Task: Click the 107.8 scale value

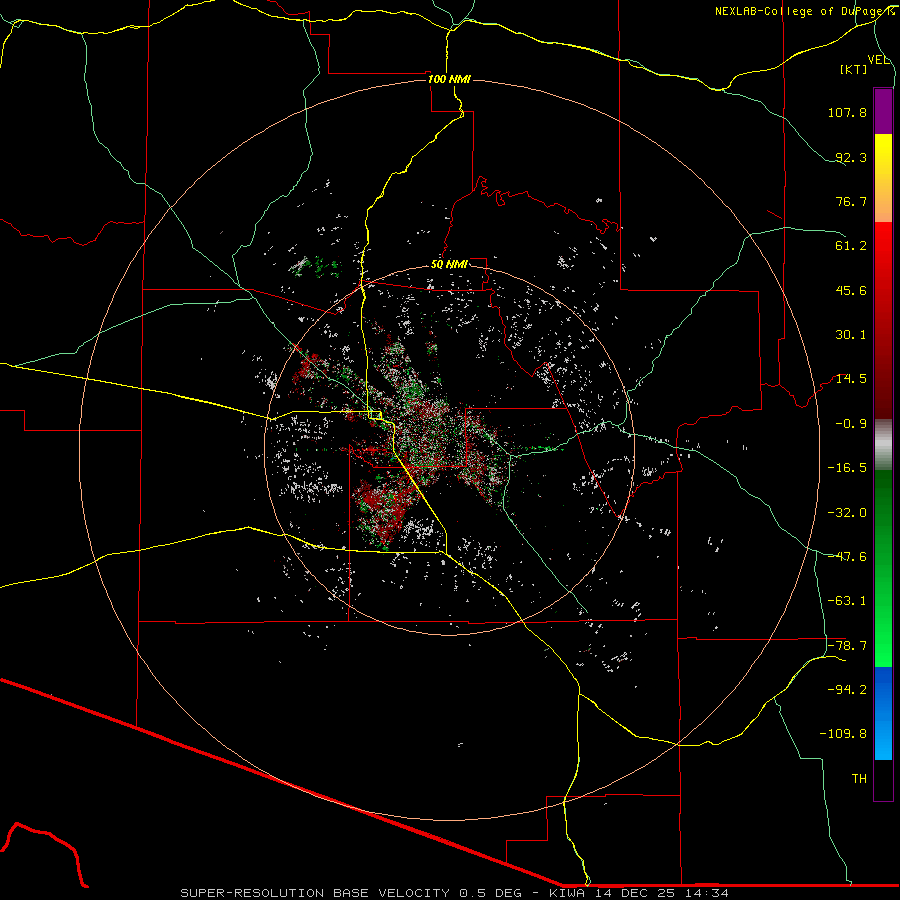Action: click(x=847, y=112)
